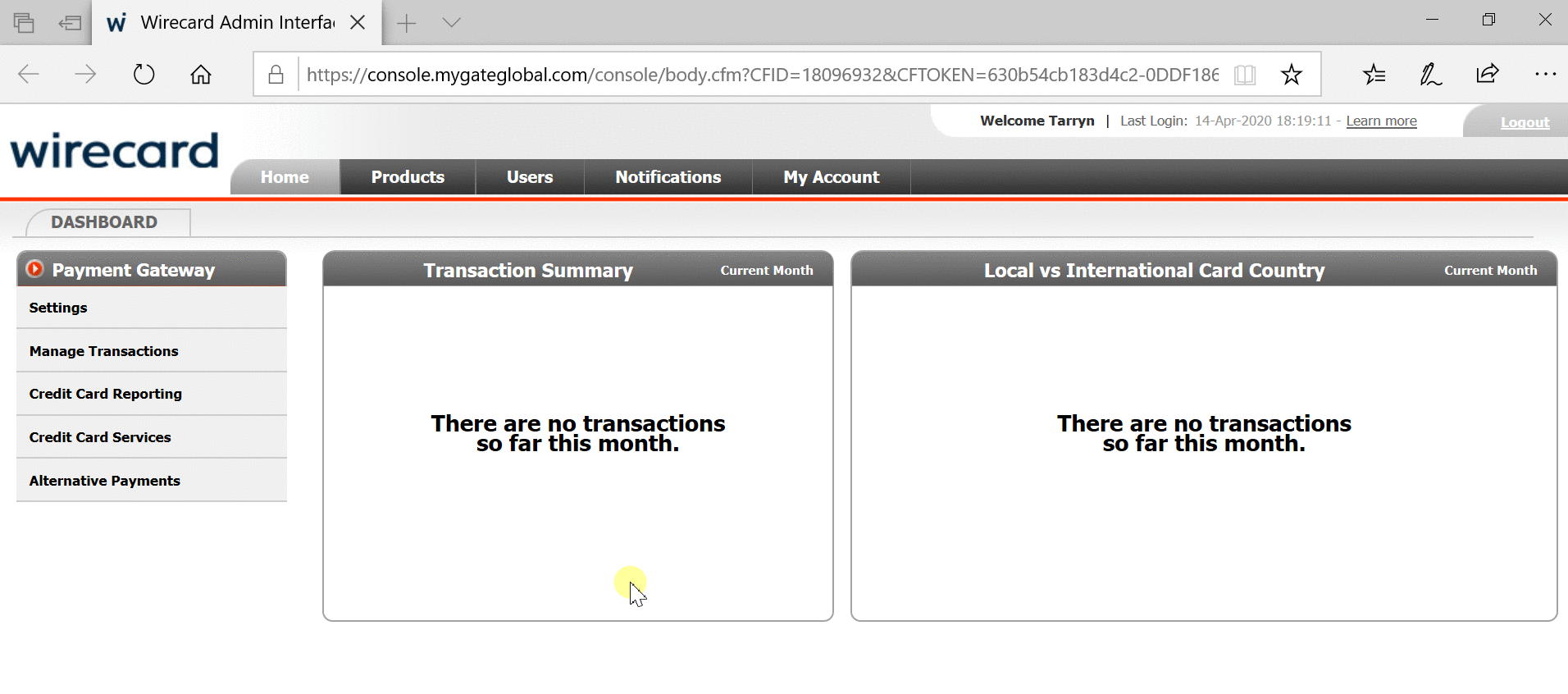Open Credit Card Services in the sidebar

[x=152, y=437]
